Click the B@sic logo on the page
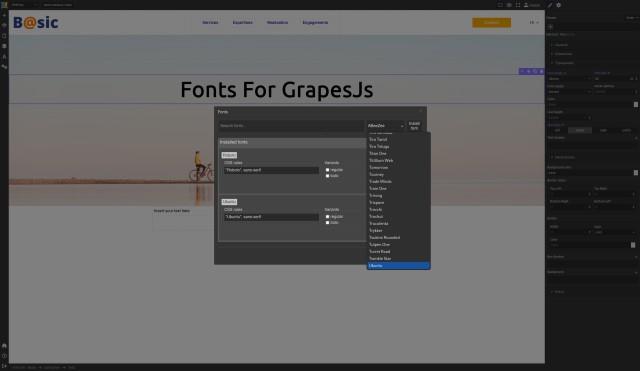 [x=36, y=22]
